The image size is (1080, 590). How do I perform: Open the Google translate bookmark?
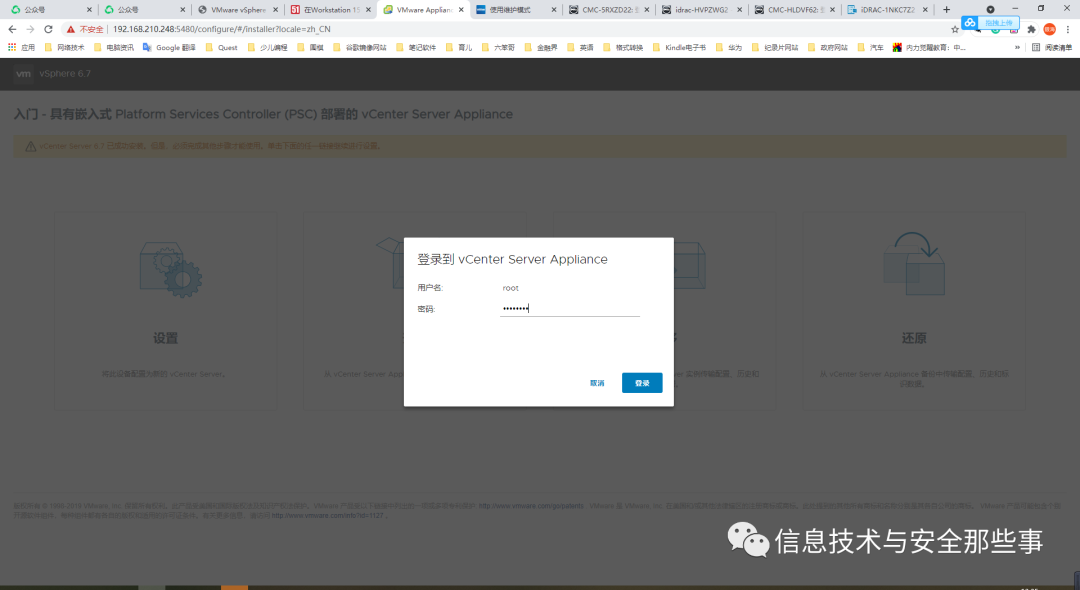point(169,48)
